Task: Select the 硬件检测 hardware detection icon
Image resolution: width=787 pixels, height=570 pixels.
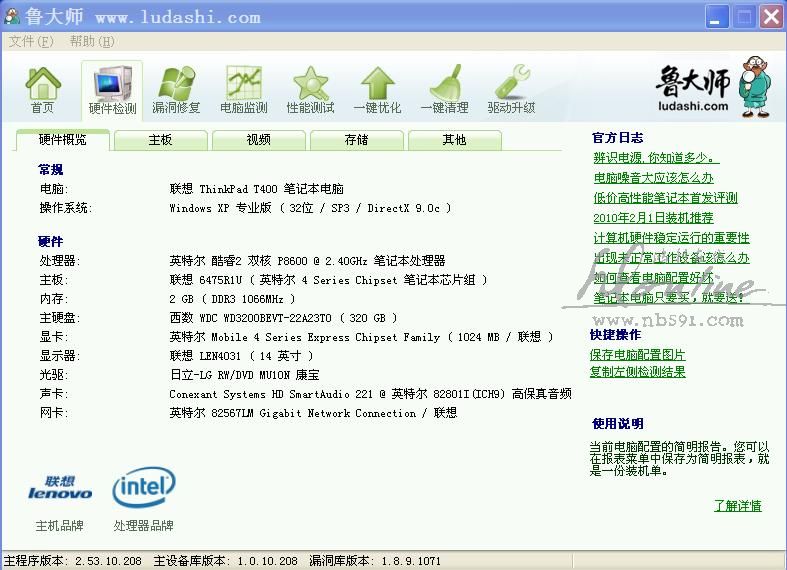Action: click(112, 90)
